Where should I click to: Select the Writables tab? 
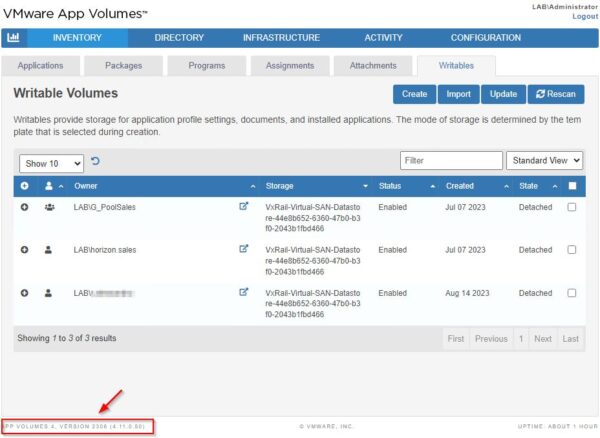pyautogui.click(x=456, y=66)
